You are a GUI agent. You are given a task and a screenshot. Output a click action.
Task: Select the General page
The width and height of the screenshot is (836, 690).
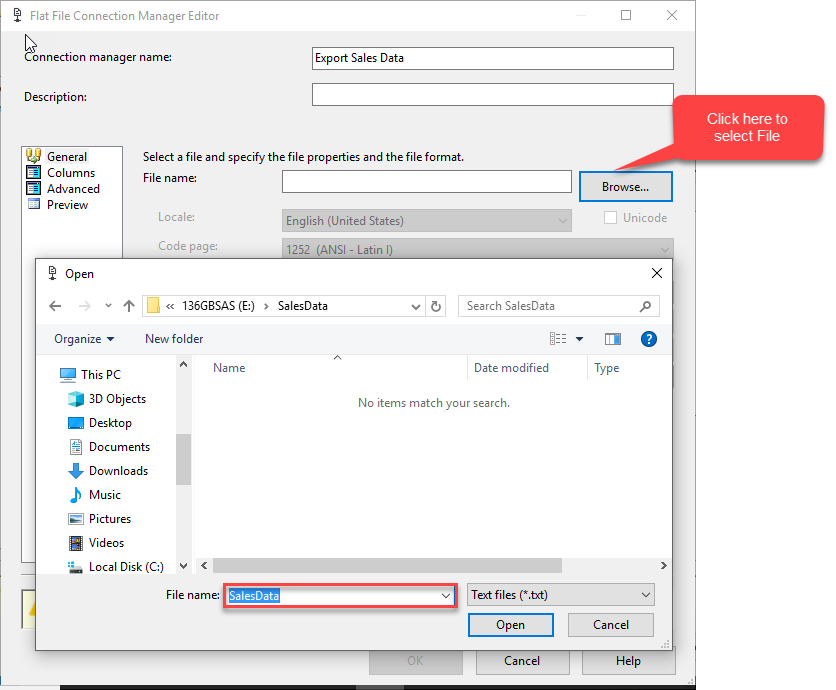67,157
